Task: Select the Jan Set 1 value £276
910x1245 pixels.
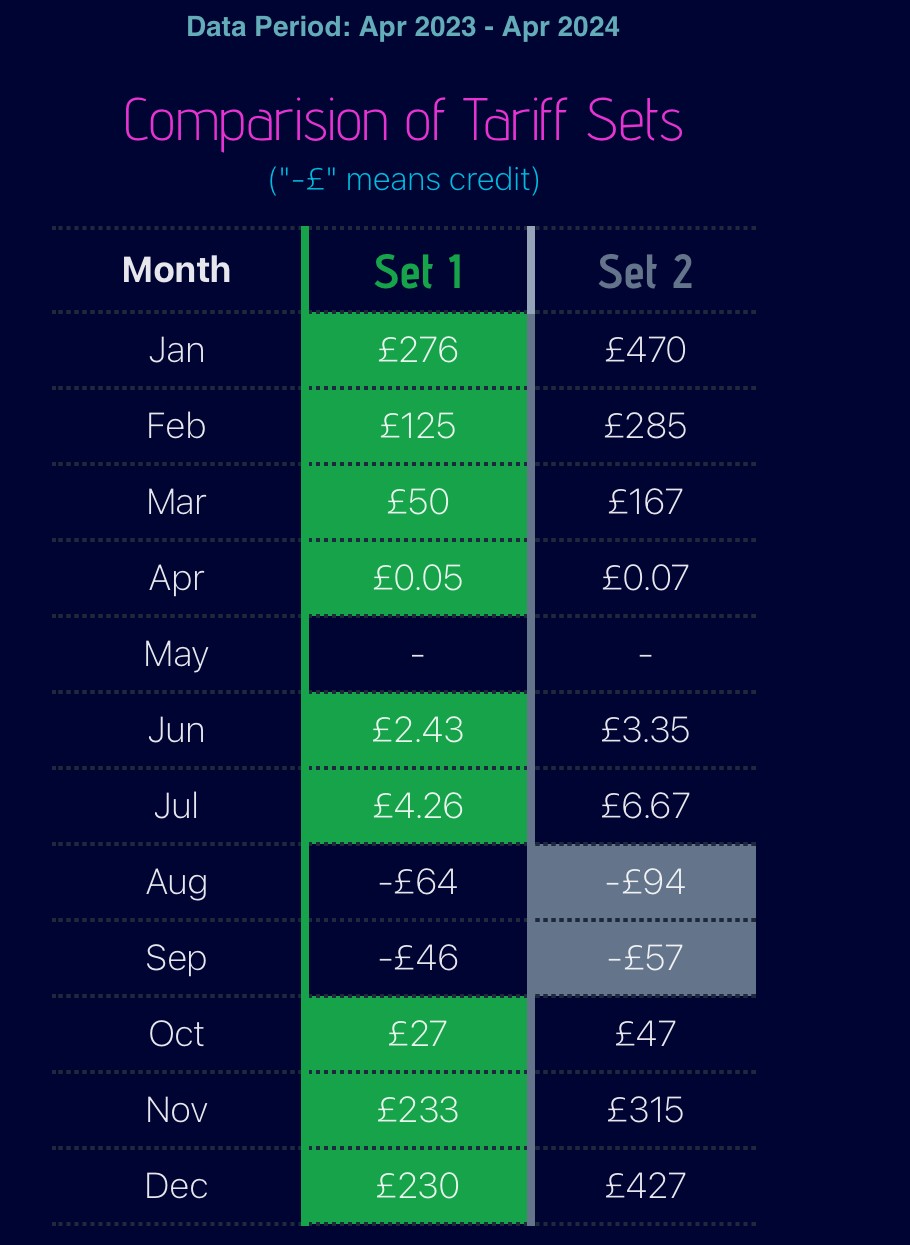Action: click(418, 350)
